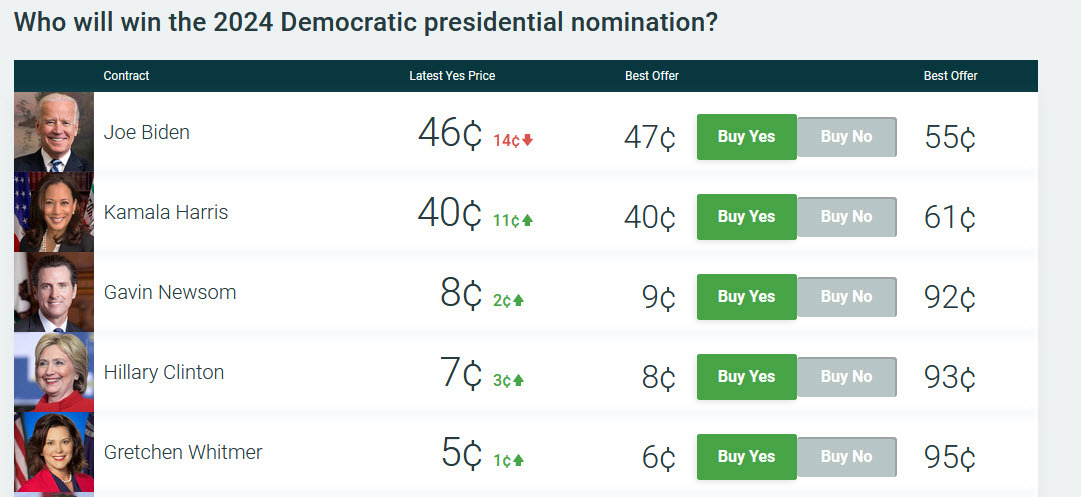
Task: Click Buy Yes for Joe Biden
Action: coord(746,137)
